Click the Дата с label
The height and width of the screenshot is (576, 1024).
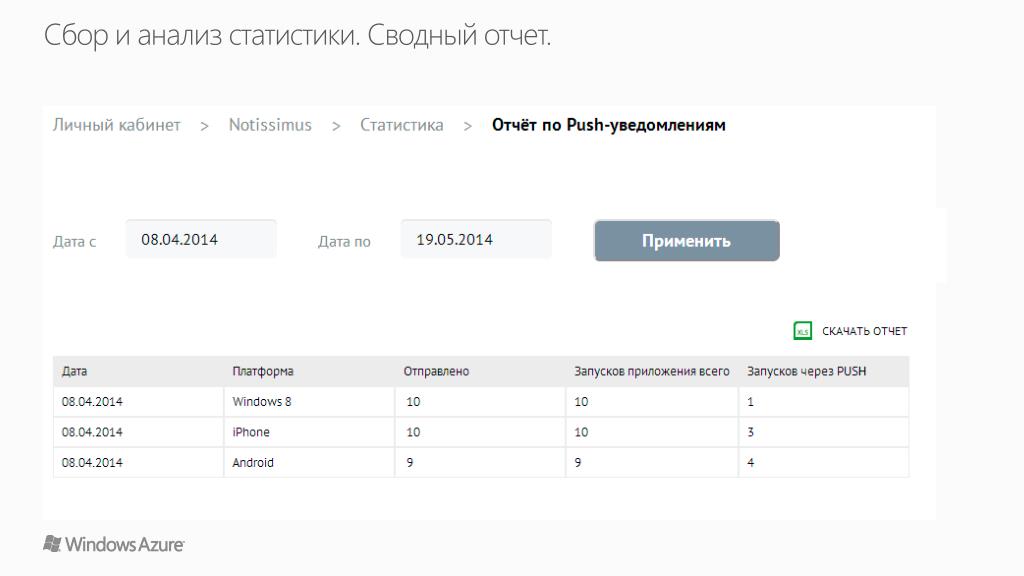74,242
